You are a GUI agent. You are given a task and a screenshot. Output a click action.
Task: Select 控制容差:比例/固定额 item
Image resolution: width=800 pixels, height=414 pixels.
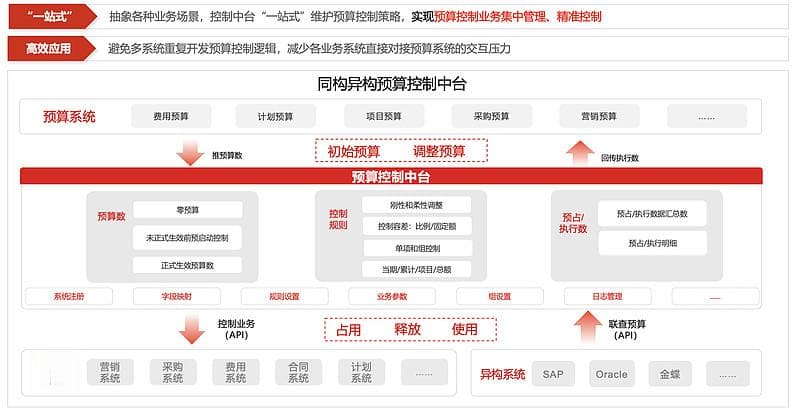[417, 226]
